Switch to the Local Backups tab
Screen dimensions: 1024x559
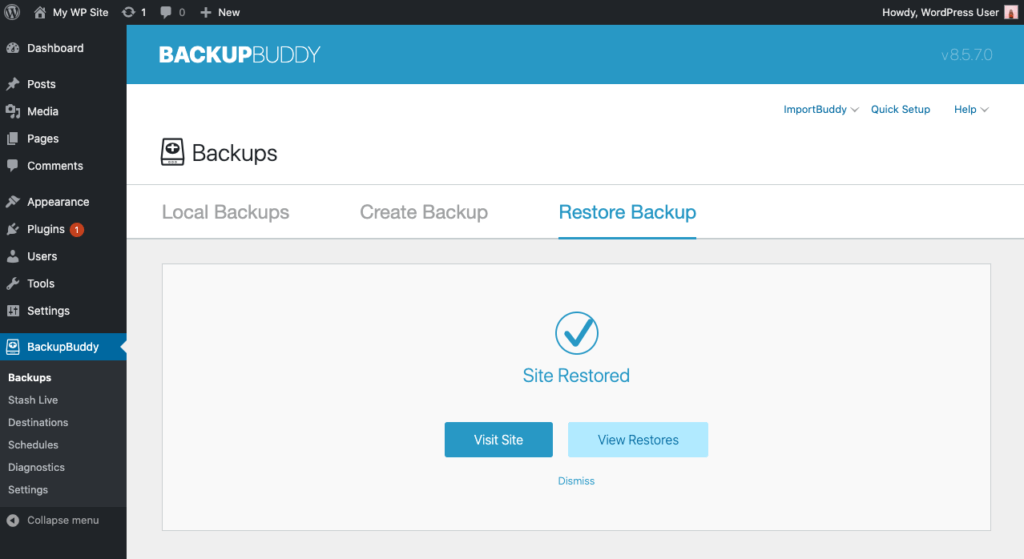(225, 212)
